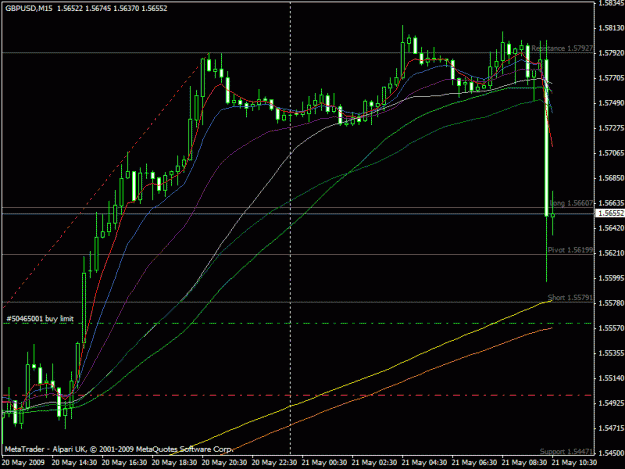The height and width of the screenshot is (469, 625).
Task: Click the 'Short 1.55791' level label
Action: tap(570, 297)
